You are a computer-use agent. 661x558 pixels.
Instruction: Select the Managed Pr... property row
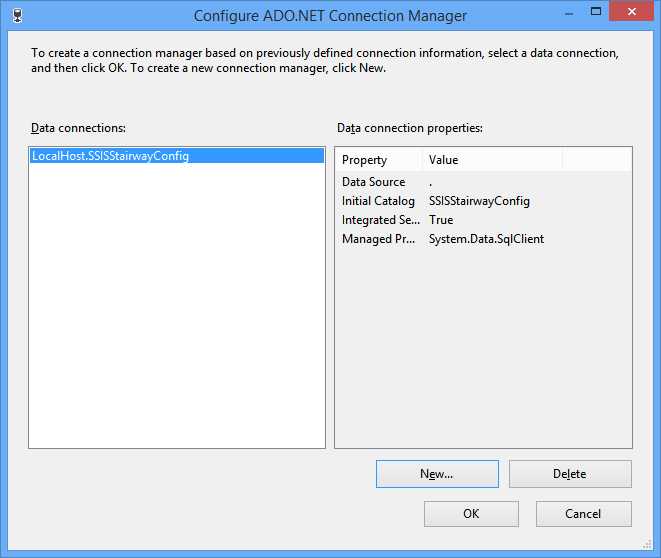tap(483, 239)
